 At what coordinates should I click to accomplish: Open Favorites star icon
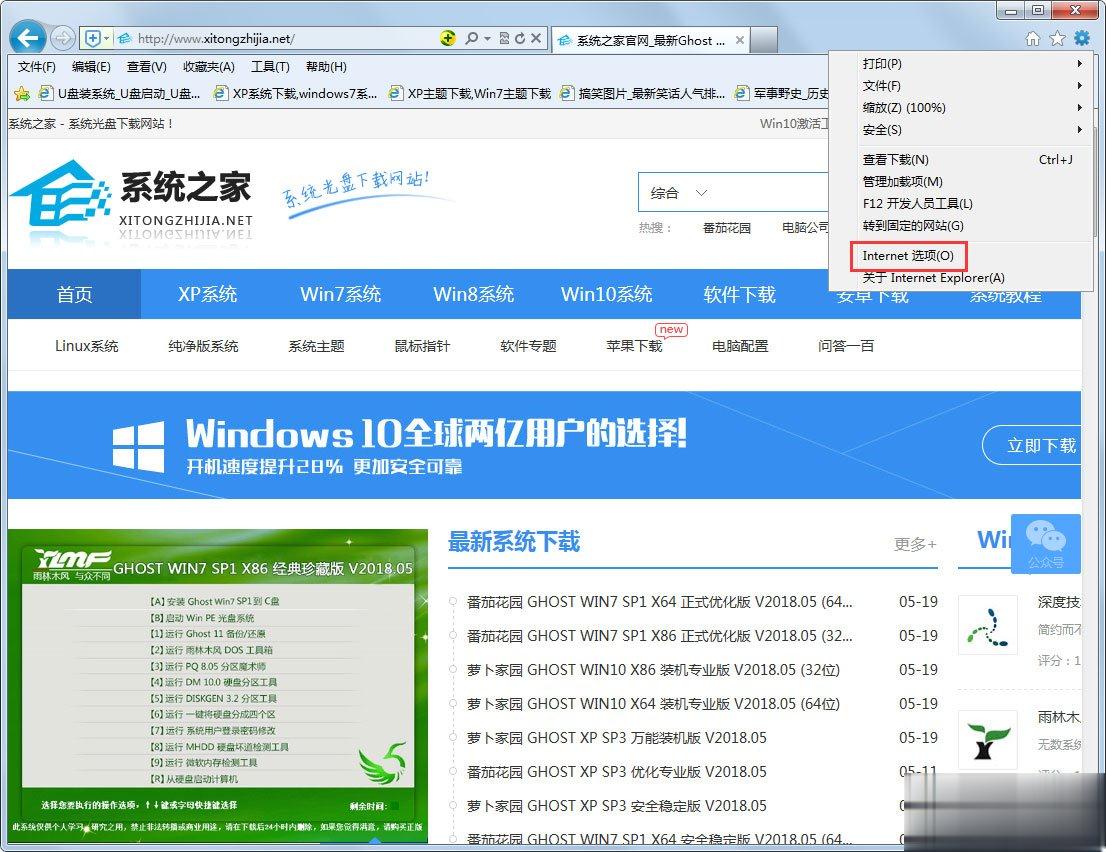tap(1057, 38)
